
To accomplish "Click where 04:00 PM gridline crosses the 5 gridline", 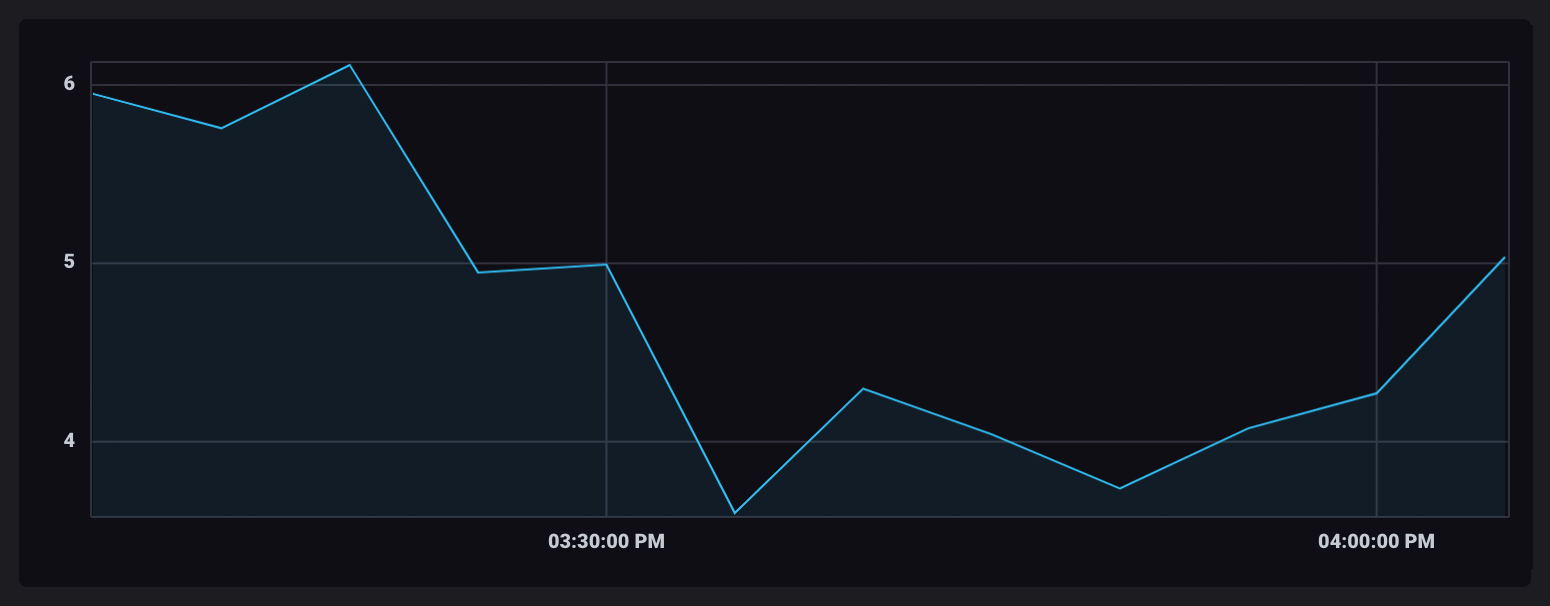I will [x=1377, y=263].
